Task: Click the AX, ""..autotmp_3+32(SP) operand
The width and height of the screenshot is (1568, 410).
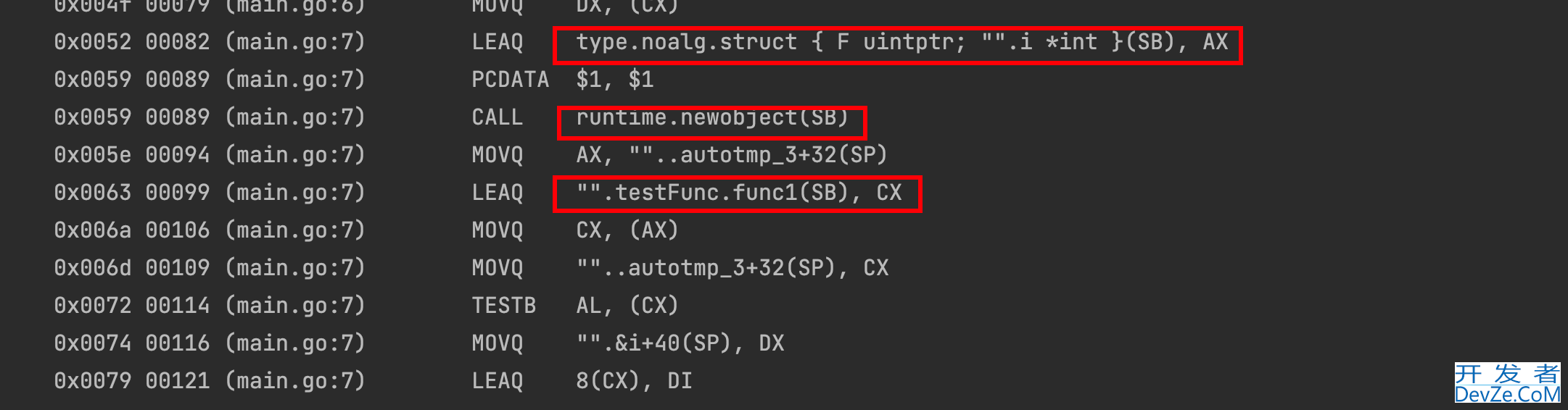Action: (x=732, y=155)
